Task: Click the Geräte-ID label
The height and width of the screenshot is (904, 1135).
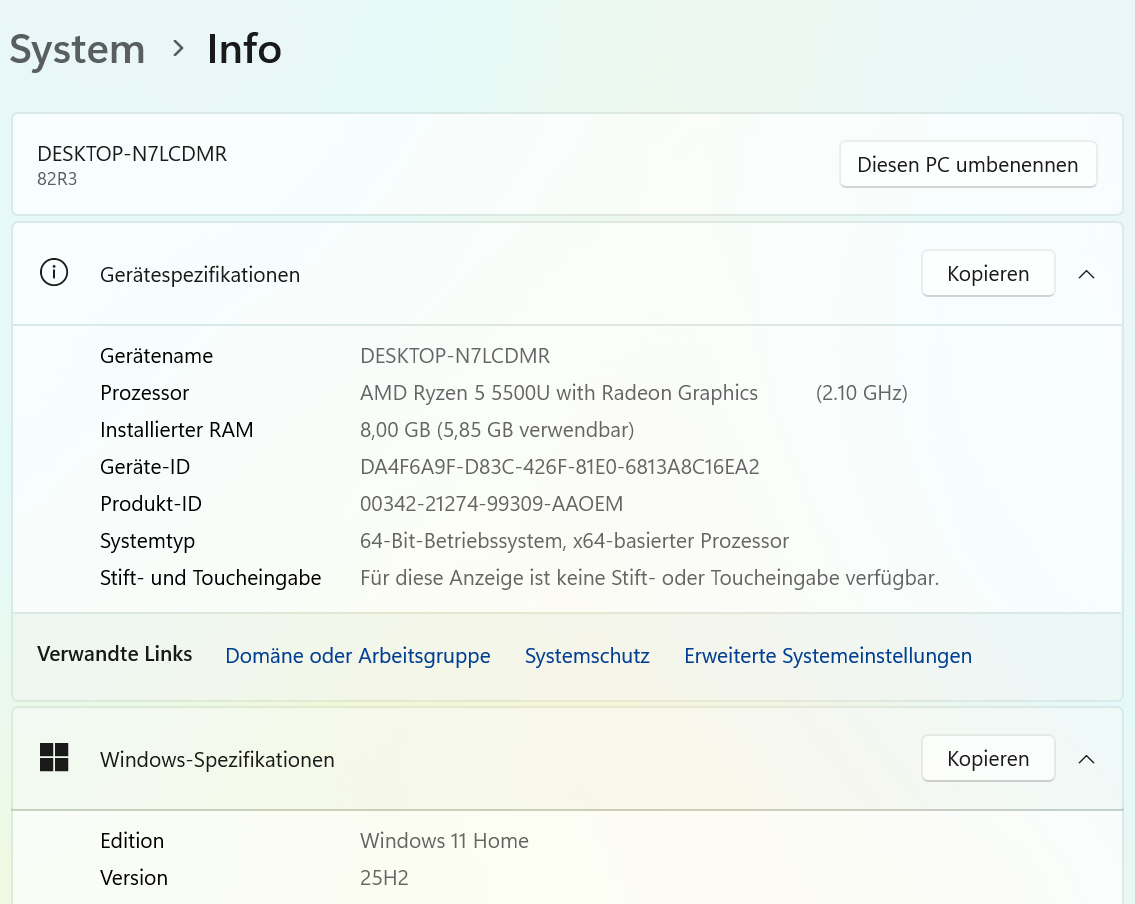Action: click(145, 467)
